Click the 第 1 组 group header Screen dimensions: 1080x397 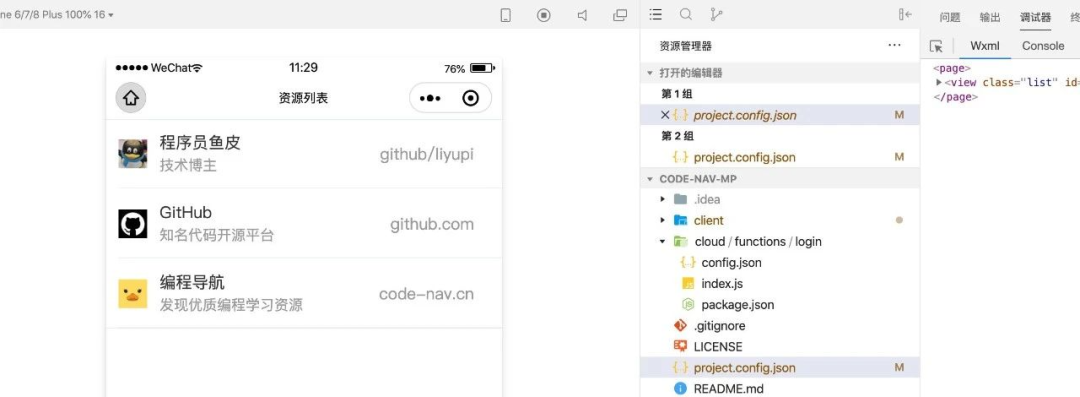point(677,94)
